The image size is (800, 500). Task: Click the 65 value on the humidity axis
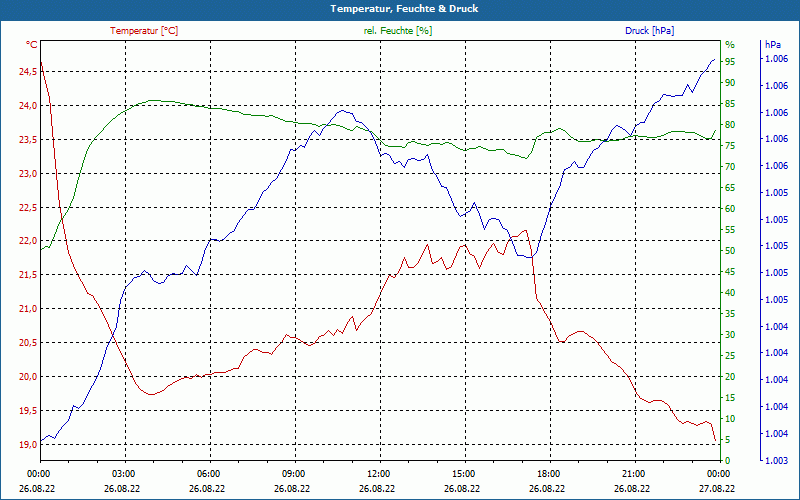[730, 188]
